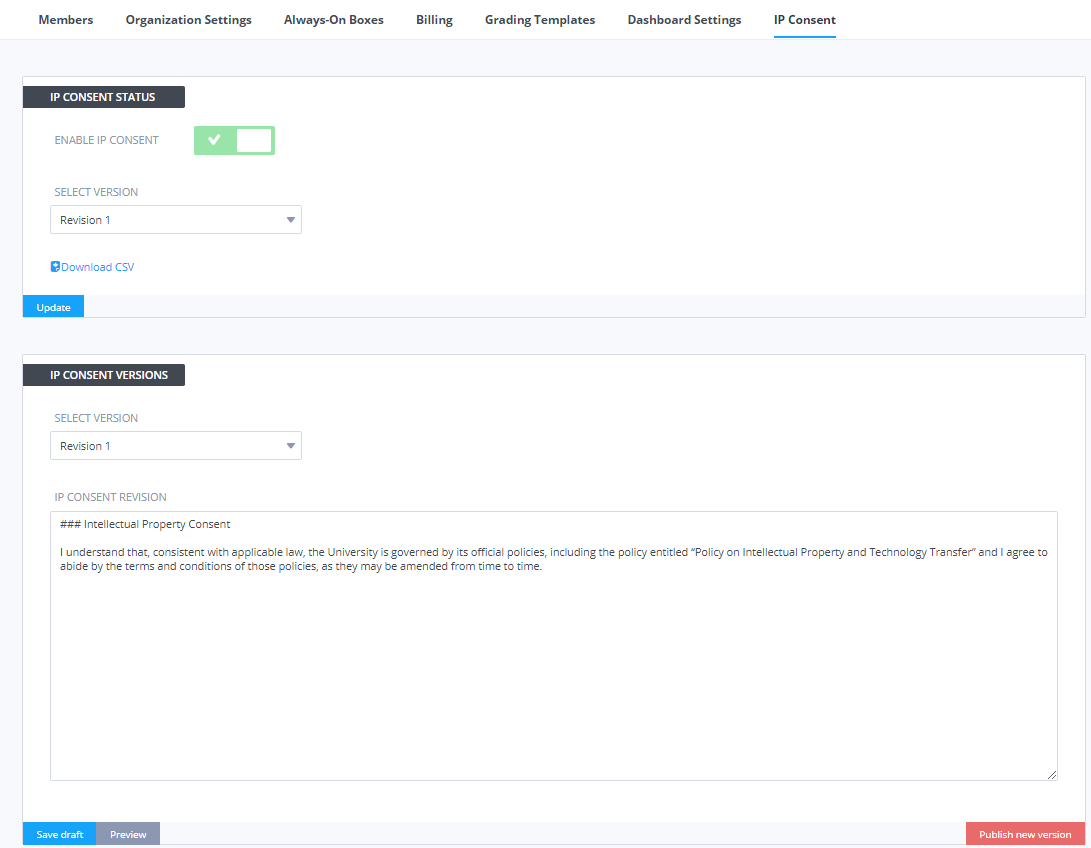
Task: Go to the Always-On Boxes tab
Action: pos(334,20)
